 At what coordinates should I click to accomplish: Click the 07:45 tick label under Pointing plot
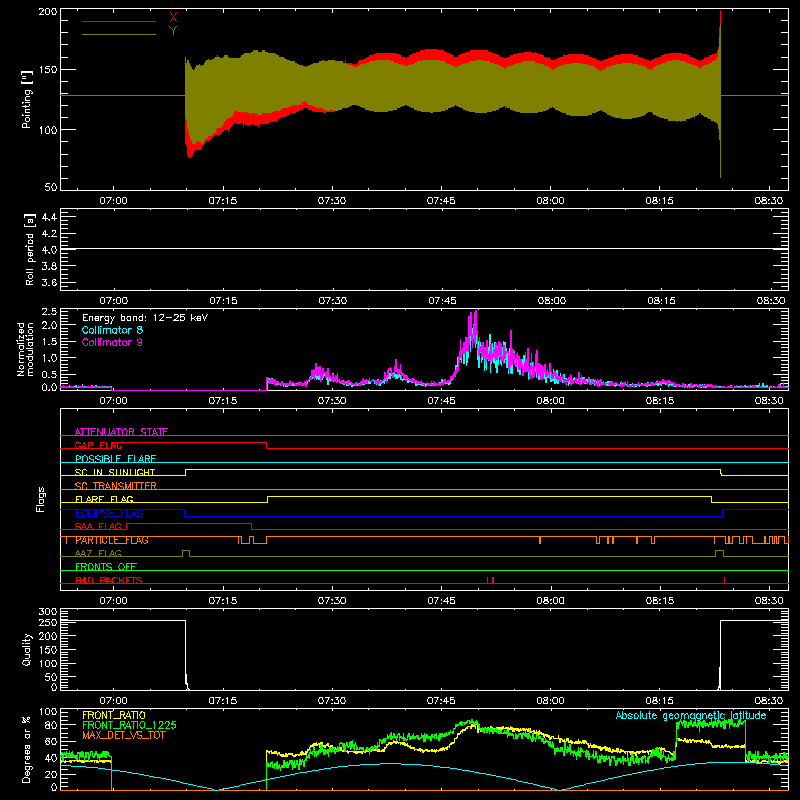(441, 201)
